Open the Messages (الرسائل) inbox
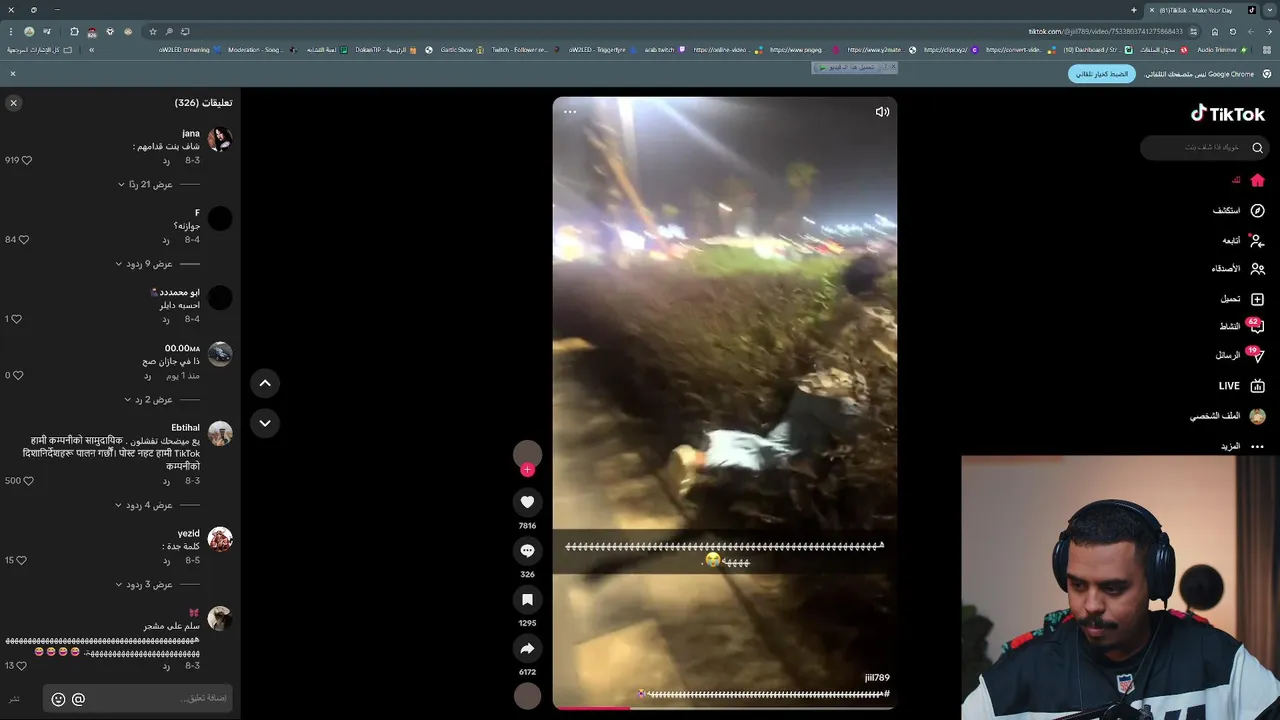1280x720 pixels. [1240, 356]
